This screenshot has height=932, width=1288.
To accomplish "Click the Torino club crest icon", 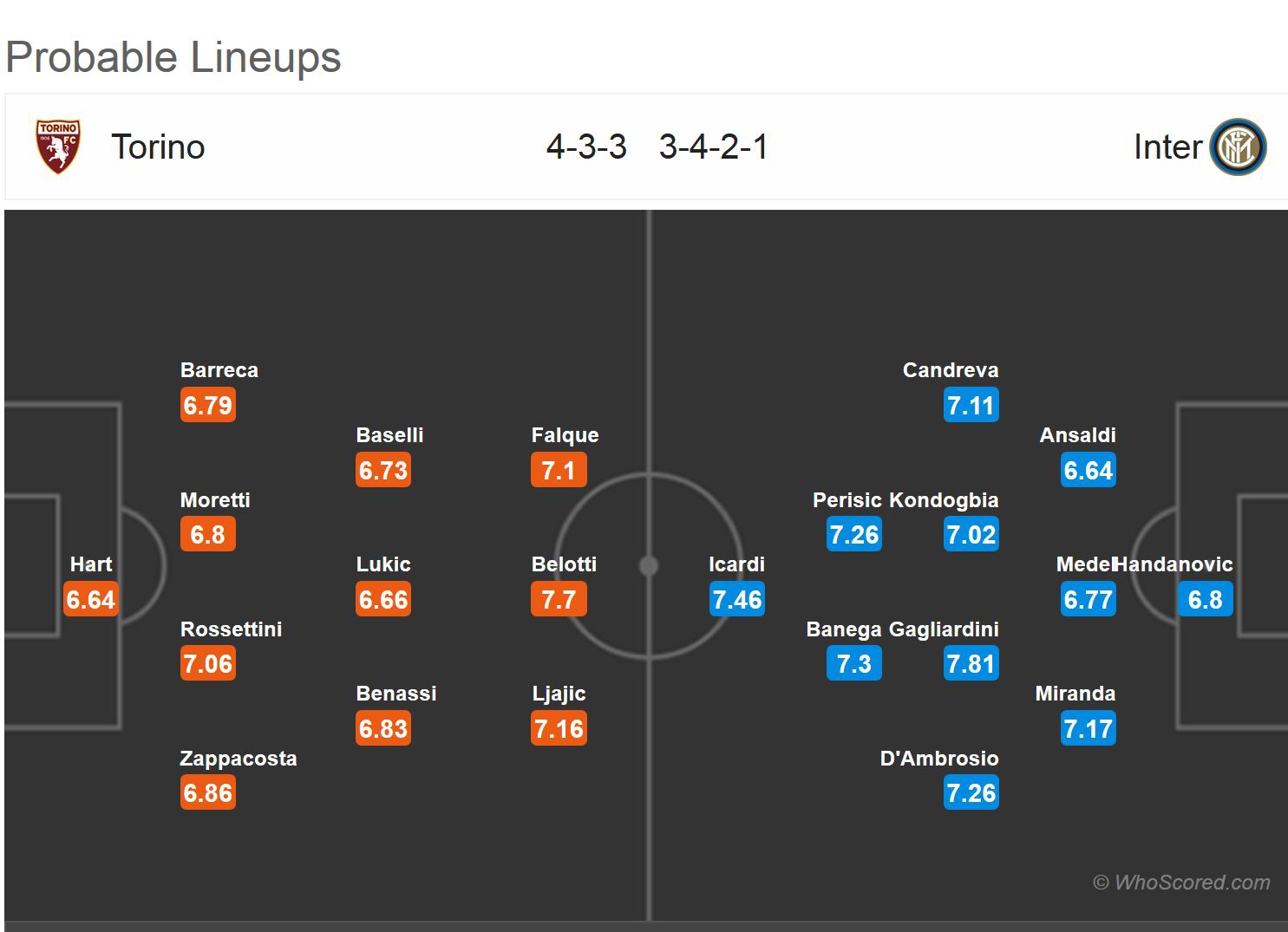I will pyautogui.click(x=58, y=147).
